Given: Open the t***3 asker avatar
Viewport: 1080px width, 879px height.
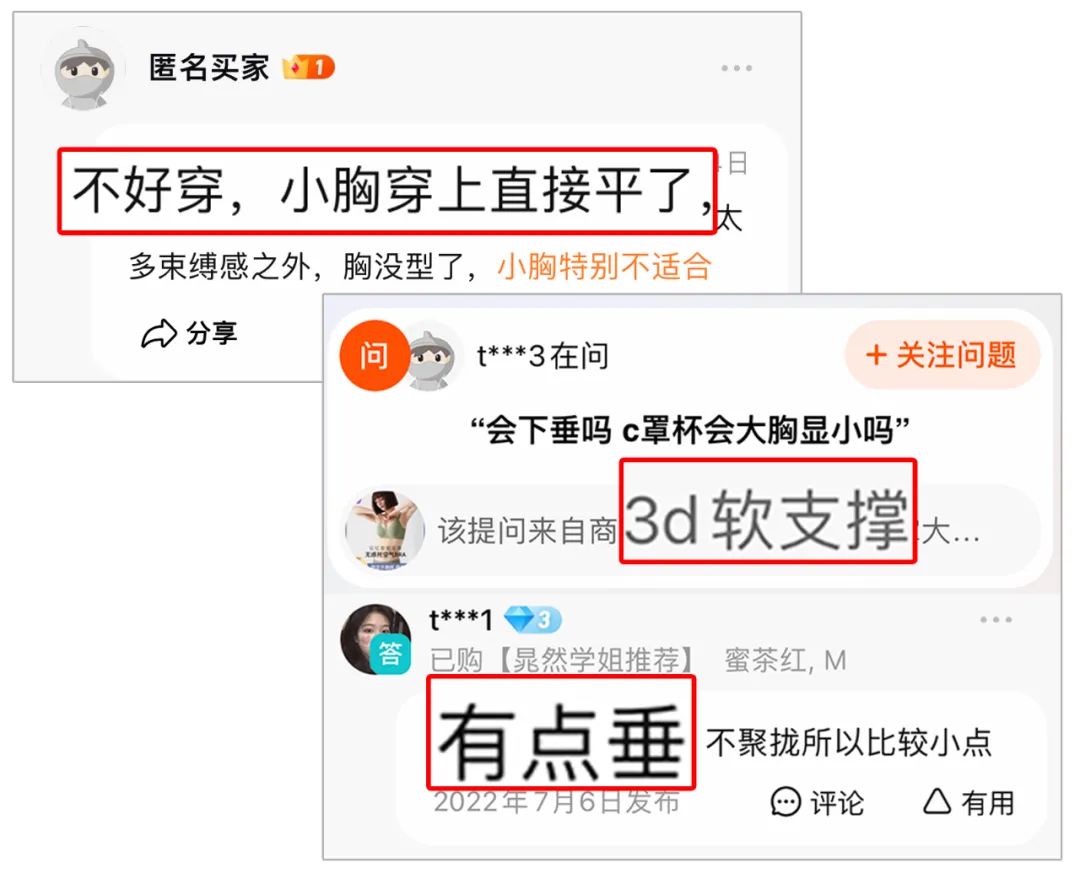Looking at the screenshot, I should point(432,356).
